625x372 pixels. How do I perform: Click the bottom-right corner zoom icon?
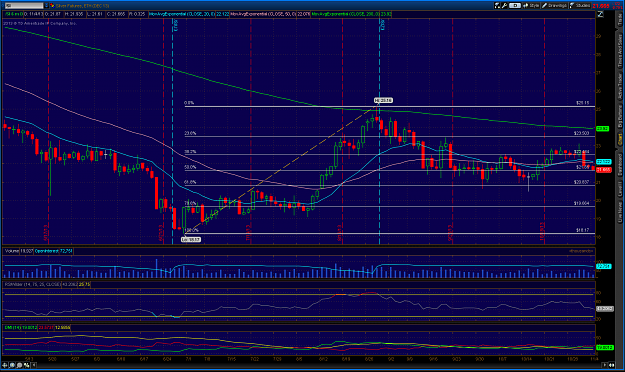point(612,365)
